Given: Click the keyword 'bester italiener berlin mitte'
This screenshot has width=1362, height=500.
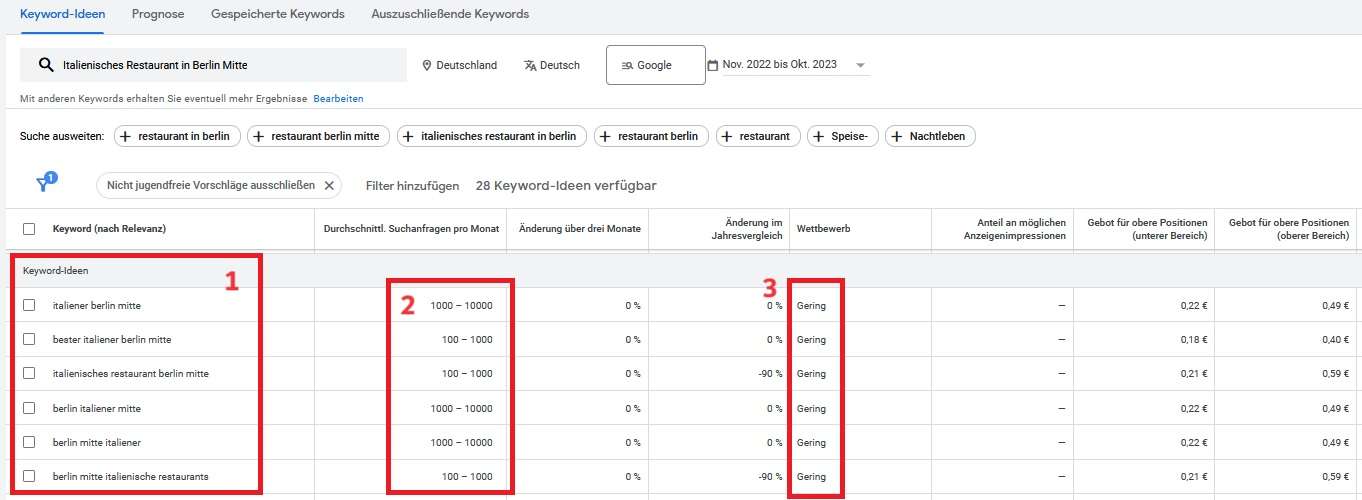Looking at the screenshot, I should pyautogui.click(x=112, y=339).
